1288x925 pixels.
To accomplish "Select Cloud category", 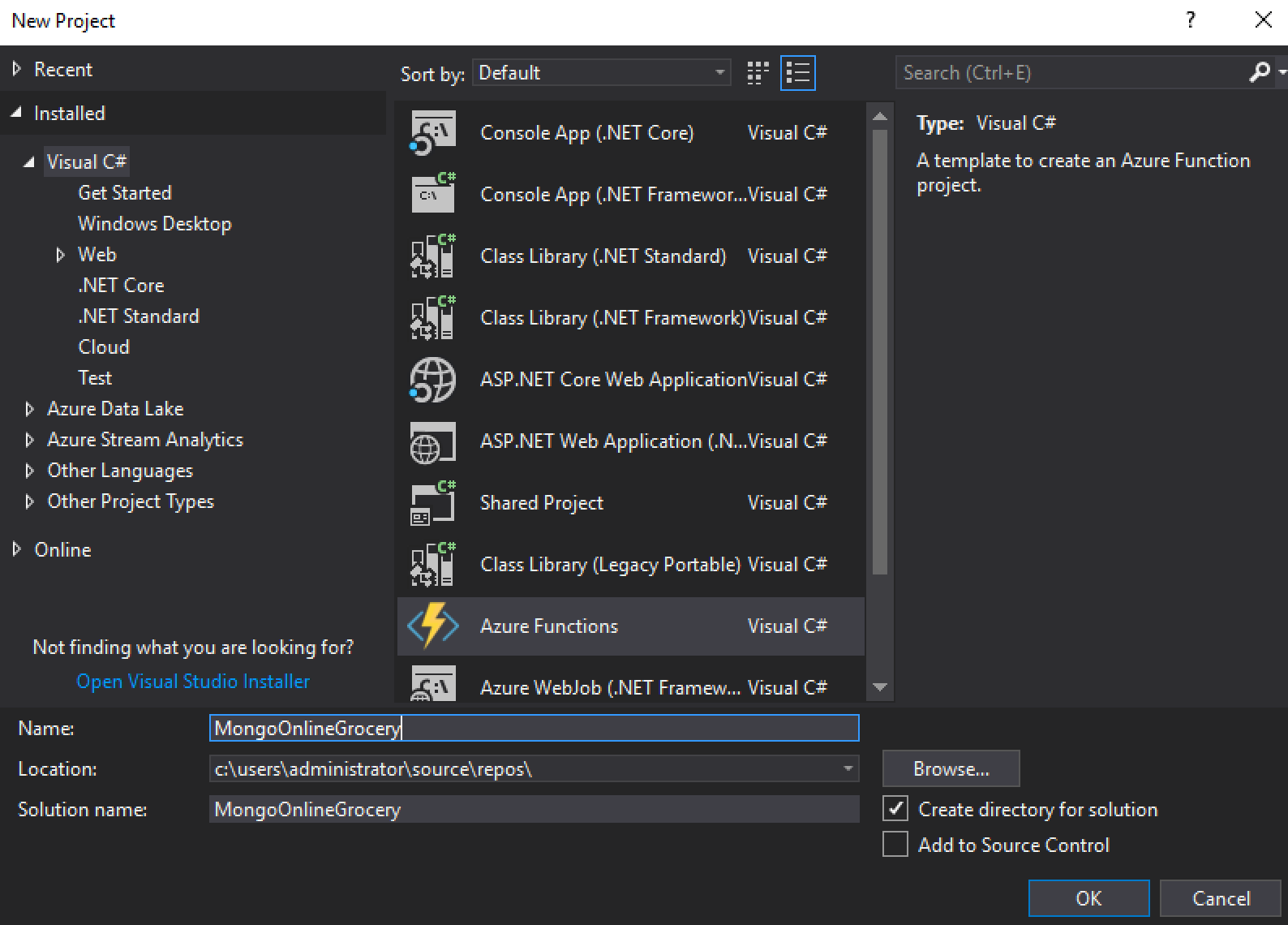I will pyautogui.click(x=104, y=347).
